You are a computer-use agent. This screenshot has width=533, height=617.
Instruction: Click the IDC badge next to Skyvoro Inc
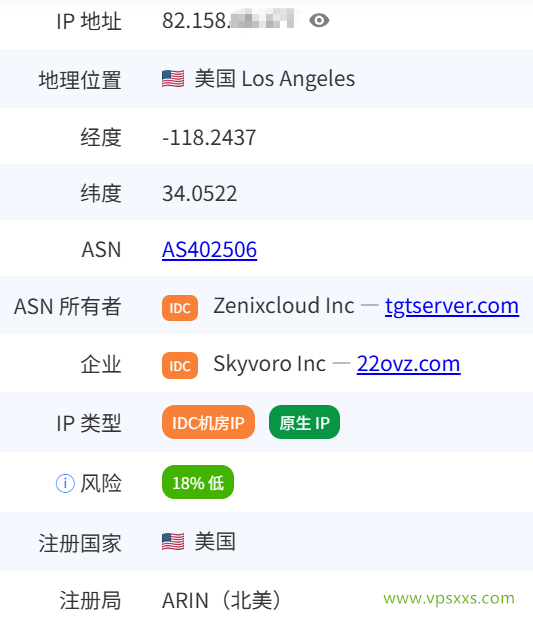[180, 366]
